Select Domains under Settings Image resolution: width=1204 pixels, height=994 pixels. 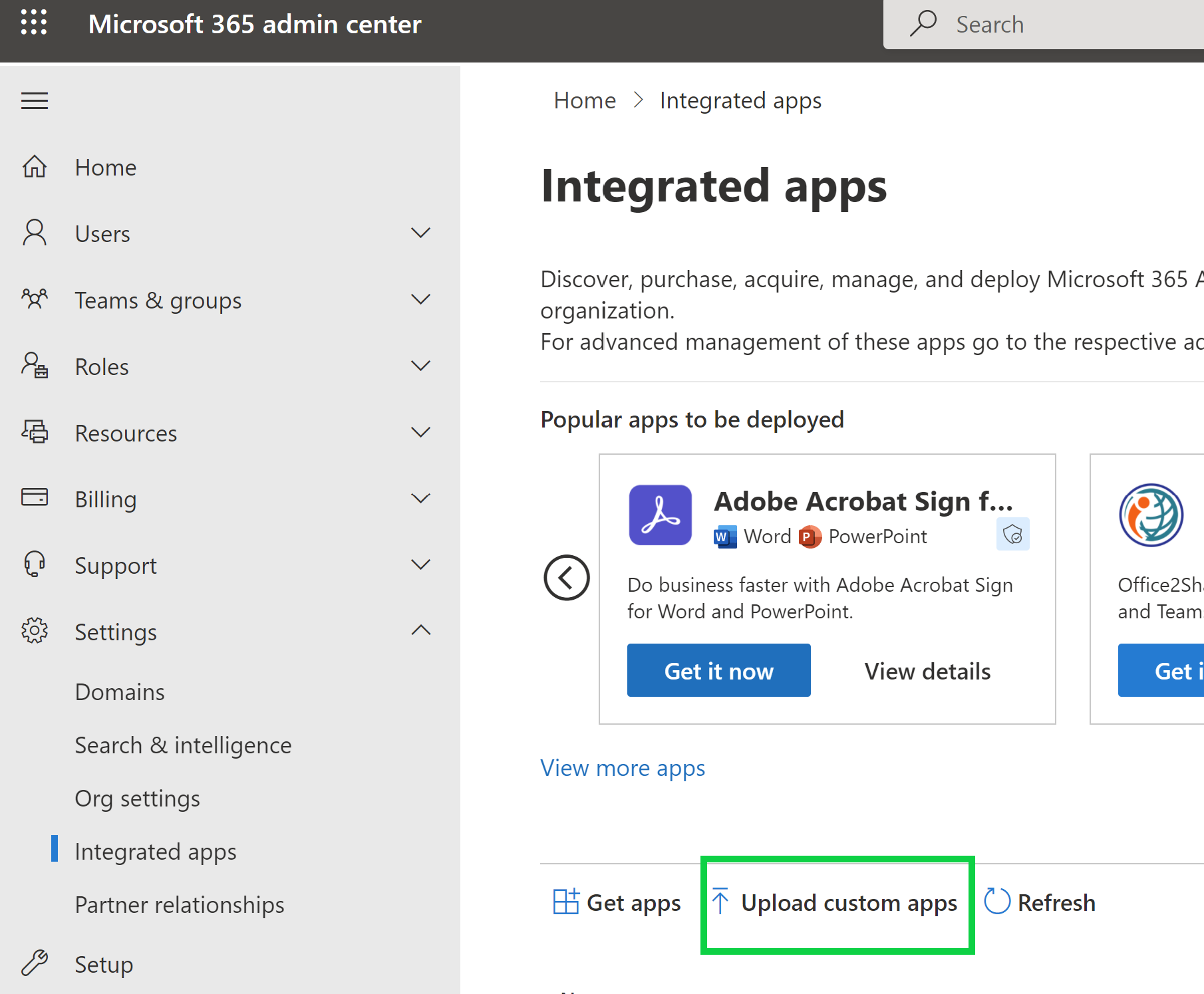point(120,692)
